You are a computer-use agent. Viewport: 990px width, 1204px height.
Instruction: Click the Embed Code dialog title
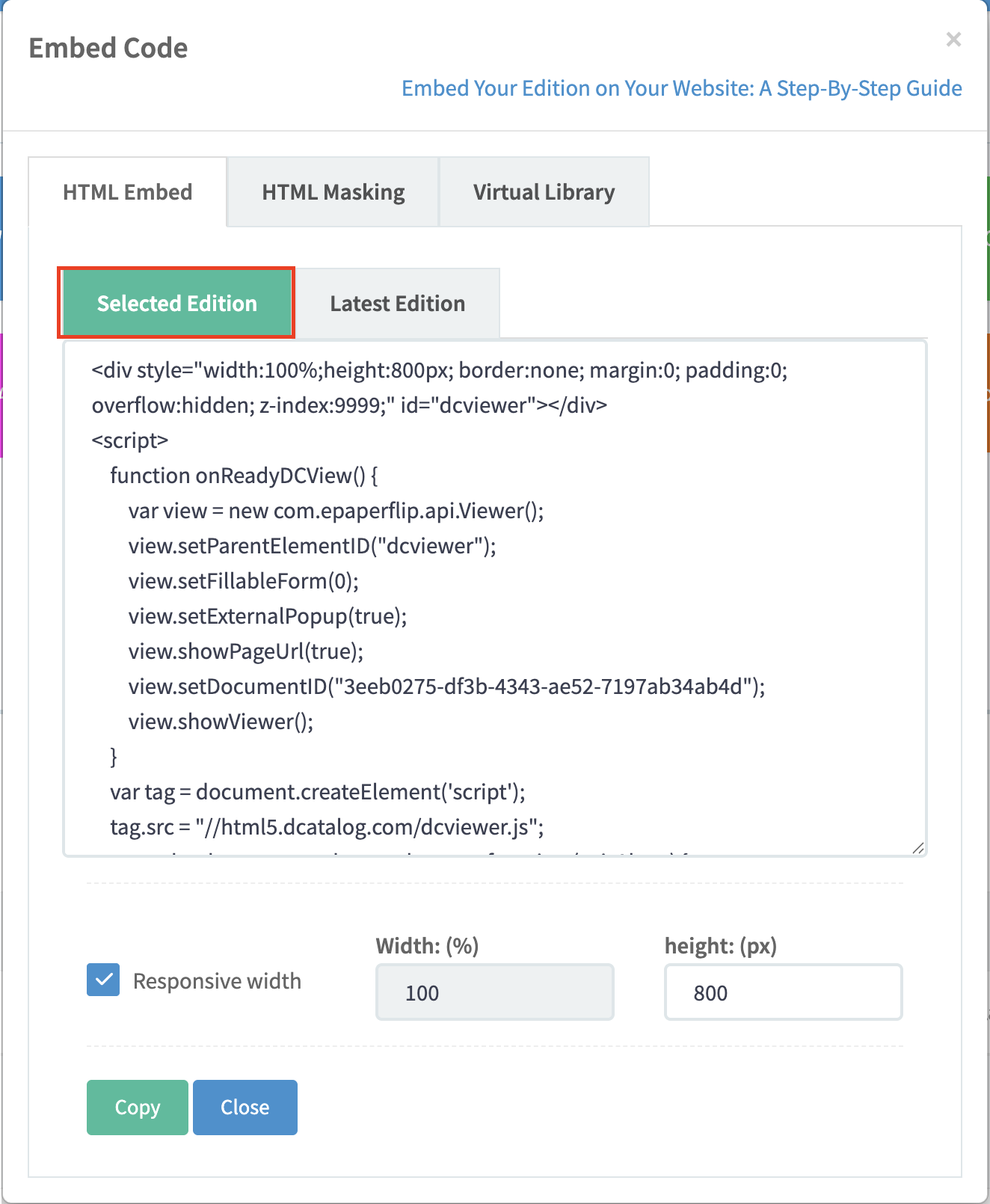tap(108, 48)
